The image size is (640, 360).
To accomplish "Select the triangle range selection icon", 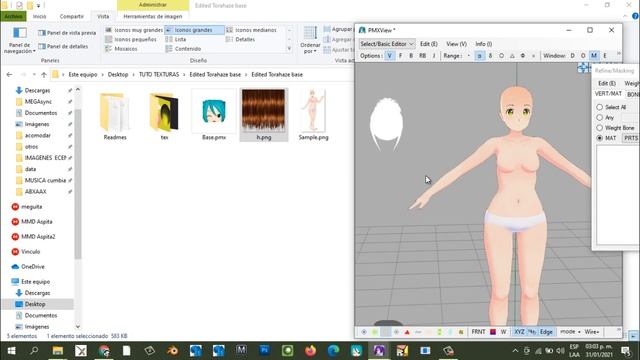I will pyautogui.click(x=512, y=56).
